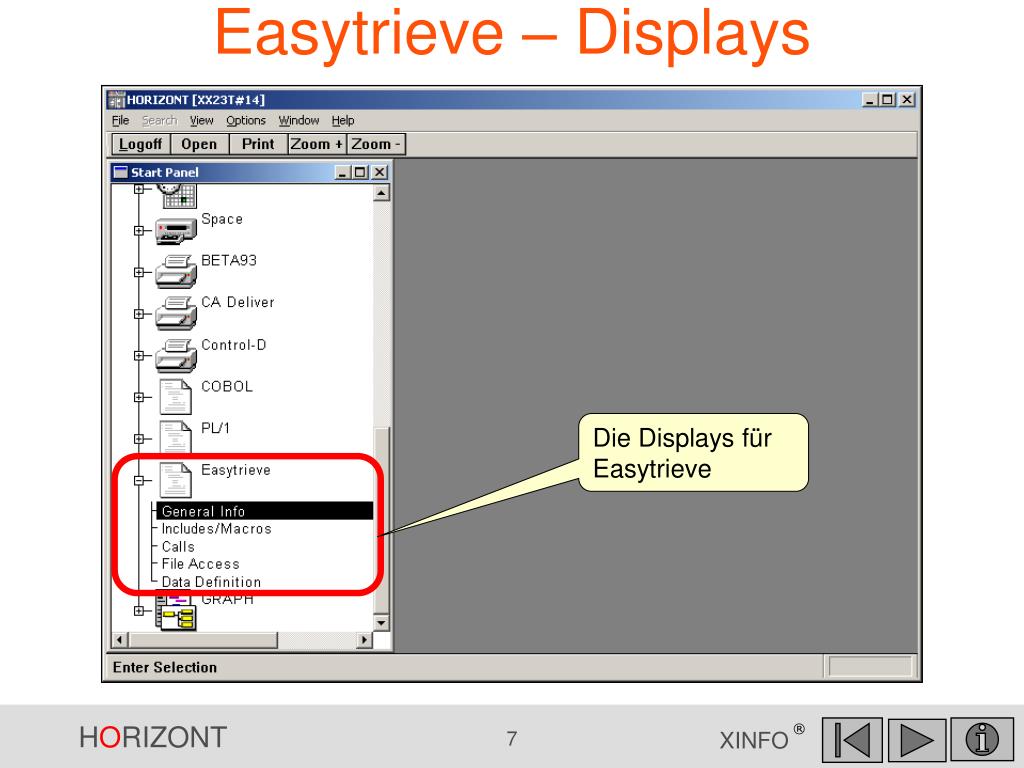Click the PL/1 tree label
This screenshot has width=1024, height=768.
click(216, 428)
